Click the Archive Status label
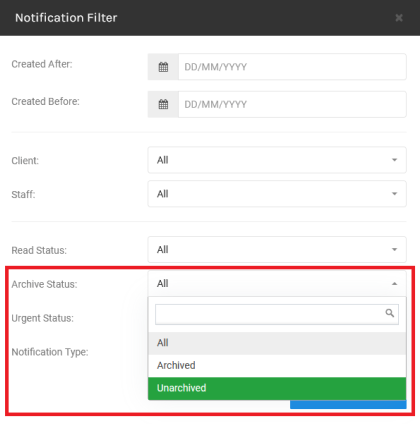This screenshot has height=424, width=420. tap(44, 284)
